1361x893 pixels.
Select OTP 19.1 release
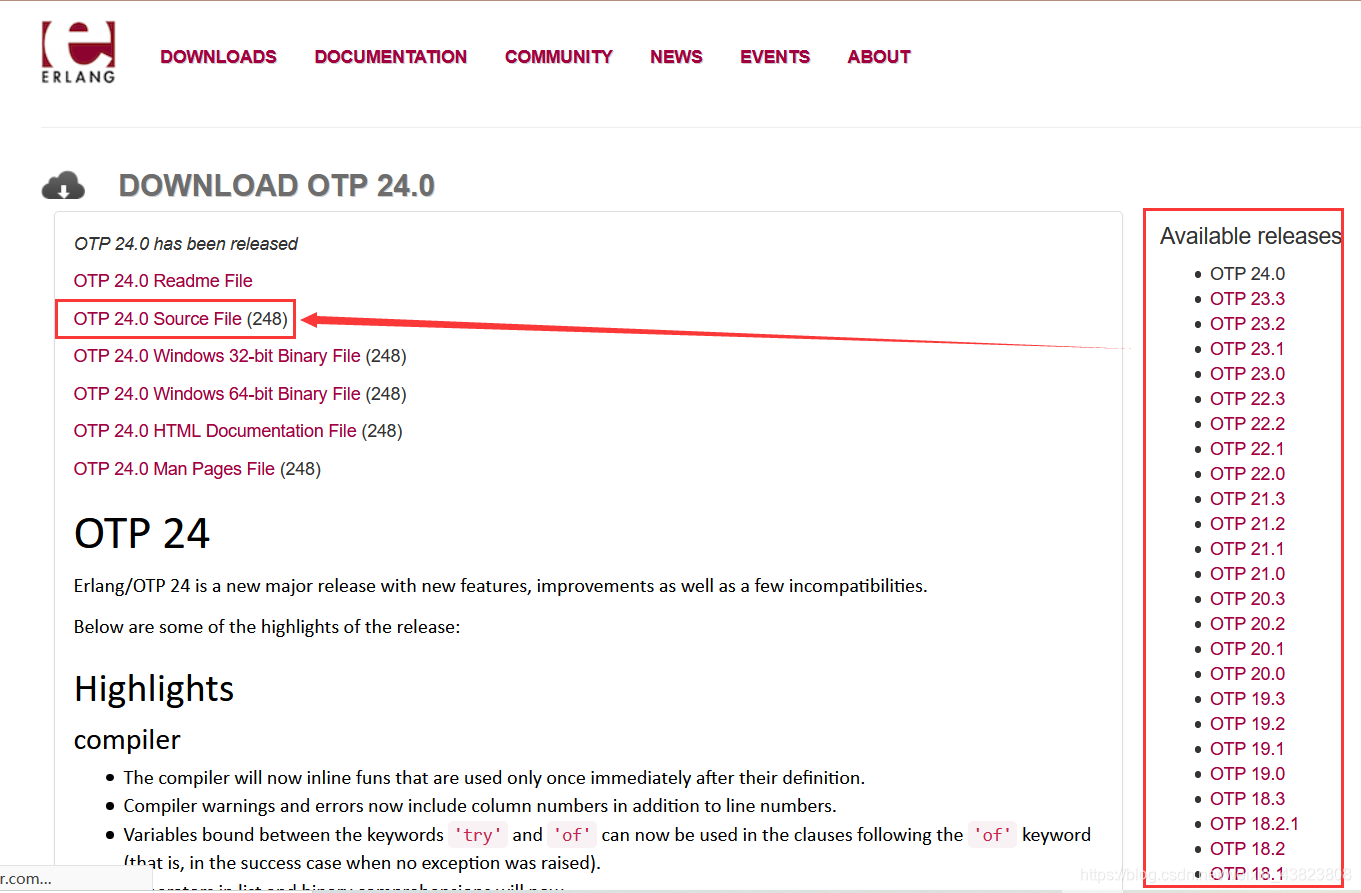click(1247, 749)
